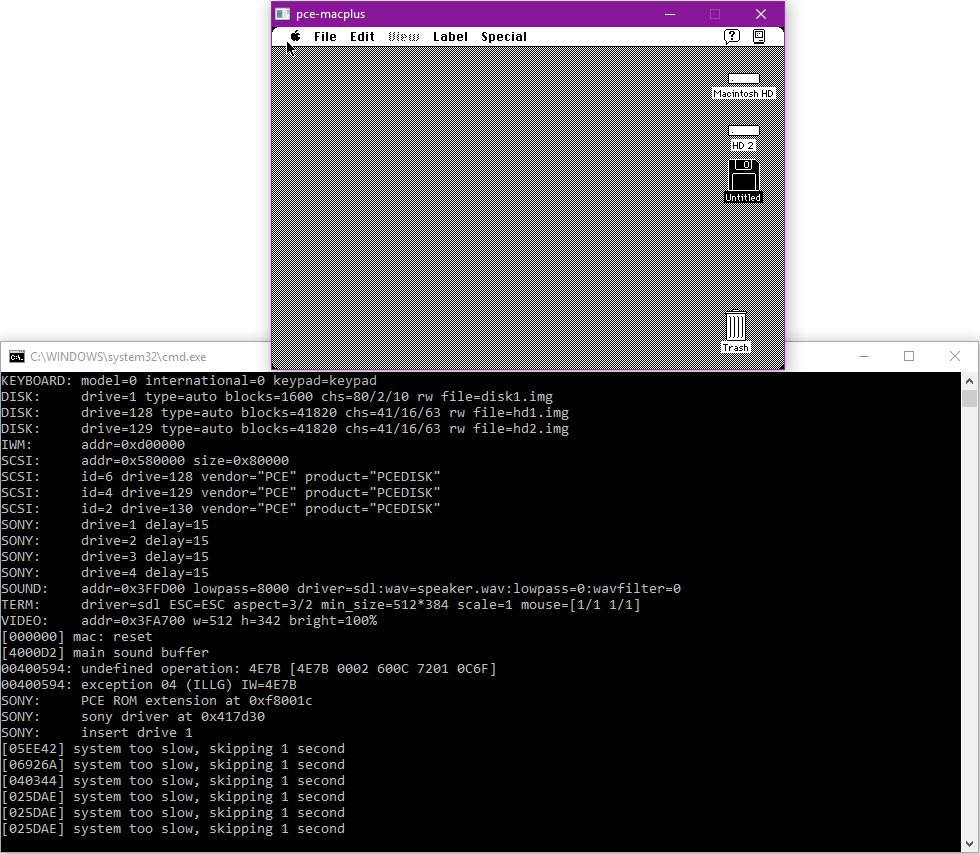Select the Untitled floppy disk icon
The image size is (980, 854).
point(744,175)
